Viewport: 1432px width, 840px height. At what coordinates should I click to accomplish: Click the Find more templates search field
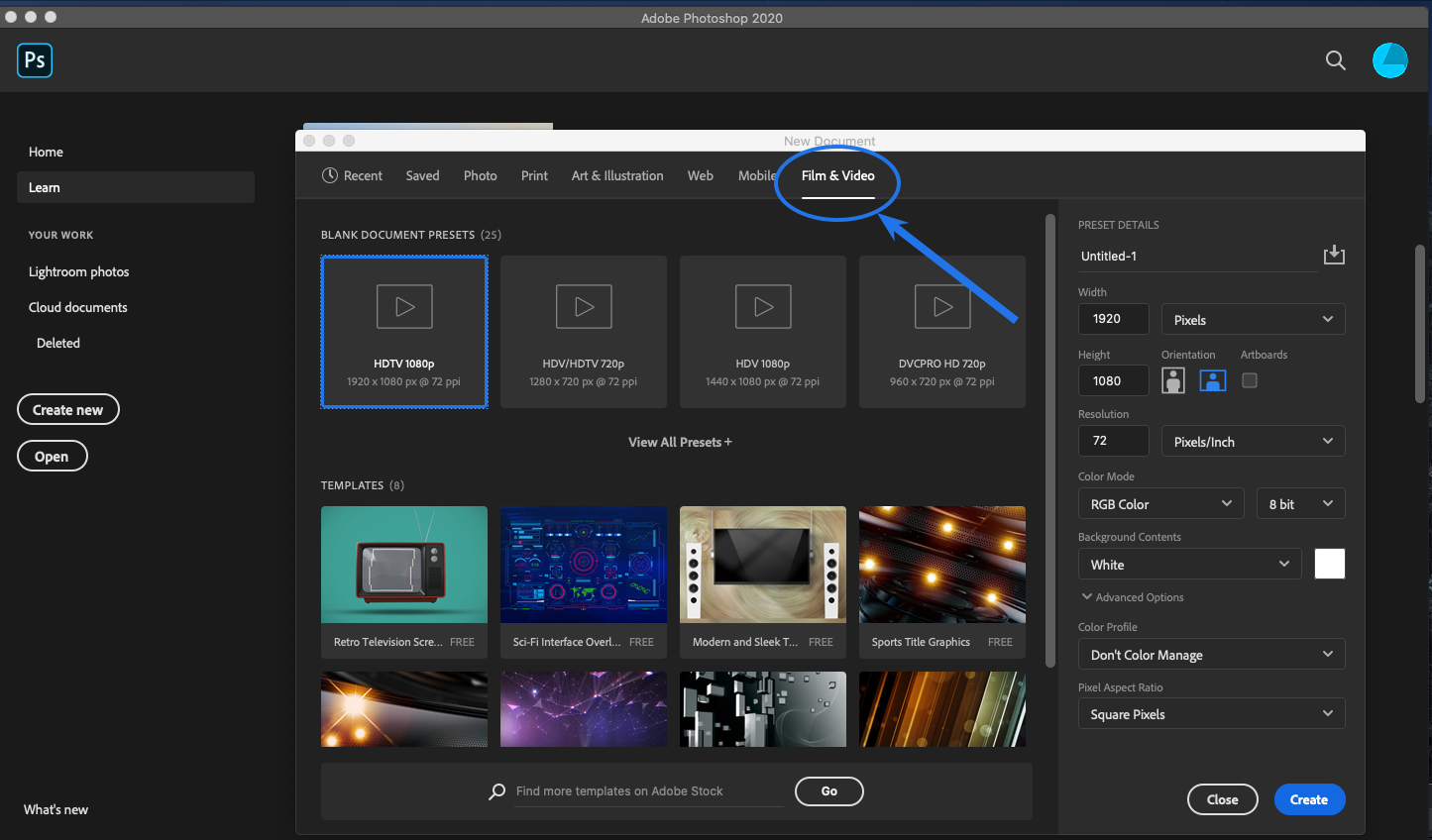coord(649,791)
